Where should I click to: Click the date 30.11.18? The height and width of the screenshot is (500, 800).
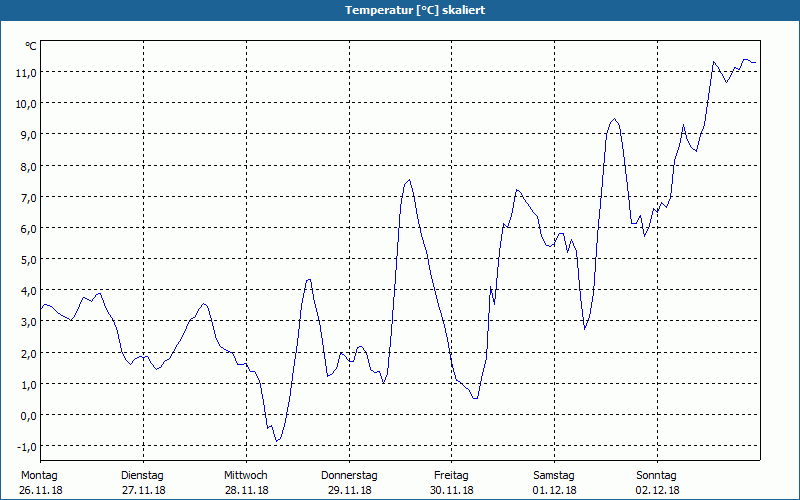[x=452, y=490]
